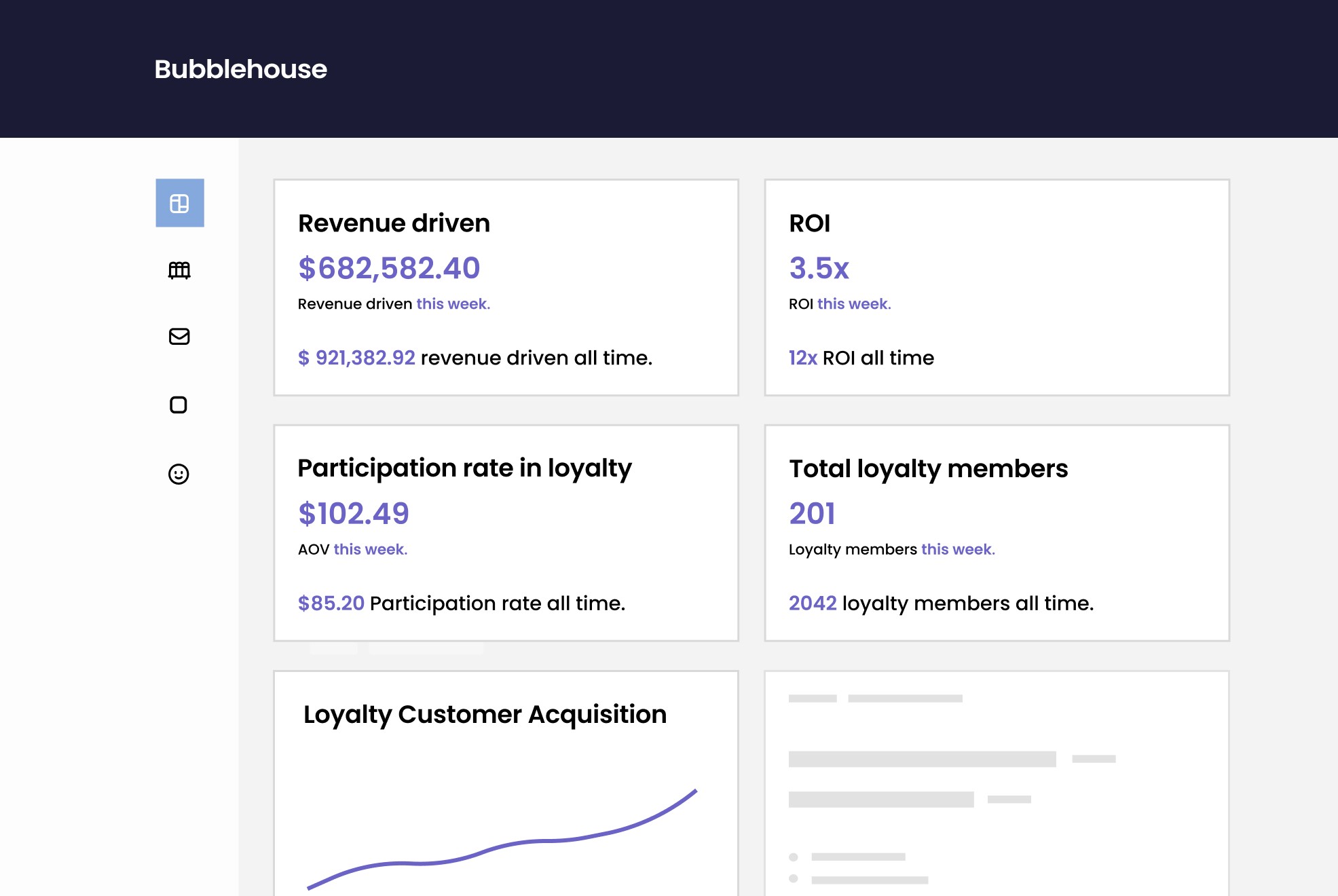Select the 3.5x ROI value
1338x896 pixels.
tap(819, 268)
